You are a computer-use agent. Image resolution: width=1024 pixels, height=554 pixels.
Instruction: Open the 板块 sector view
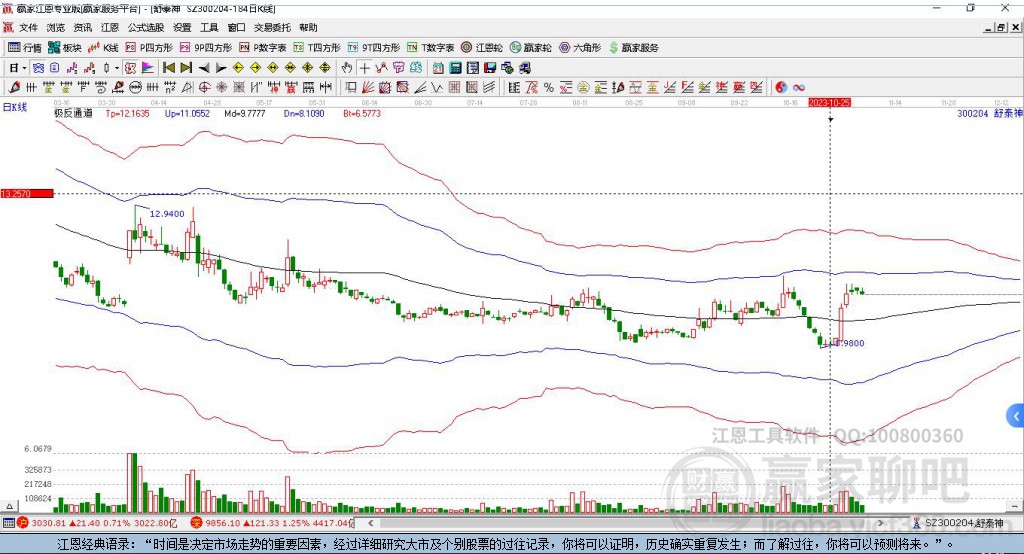(65, 48)
